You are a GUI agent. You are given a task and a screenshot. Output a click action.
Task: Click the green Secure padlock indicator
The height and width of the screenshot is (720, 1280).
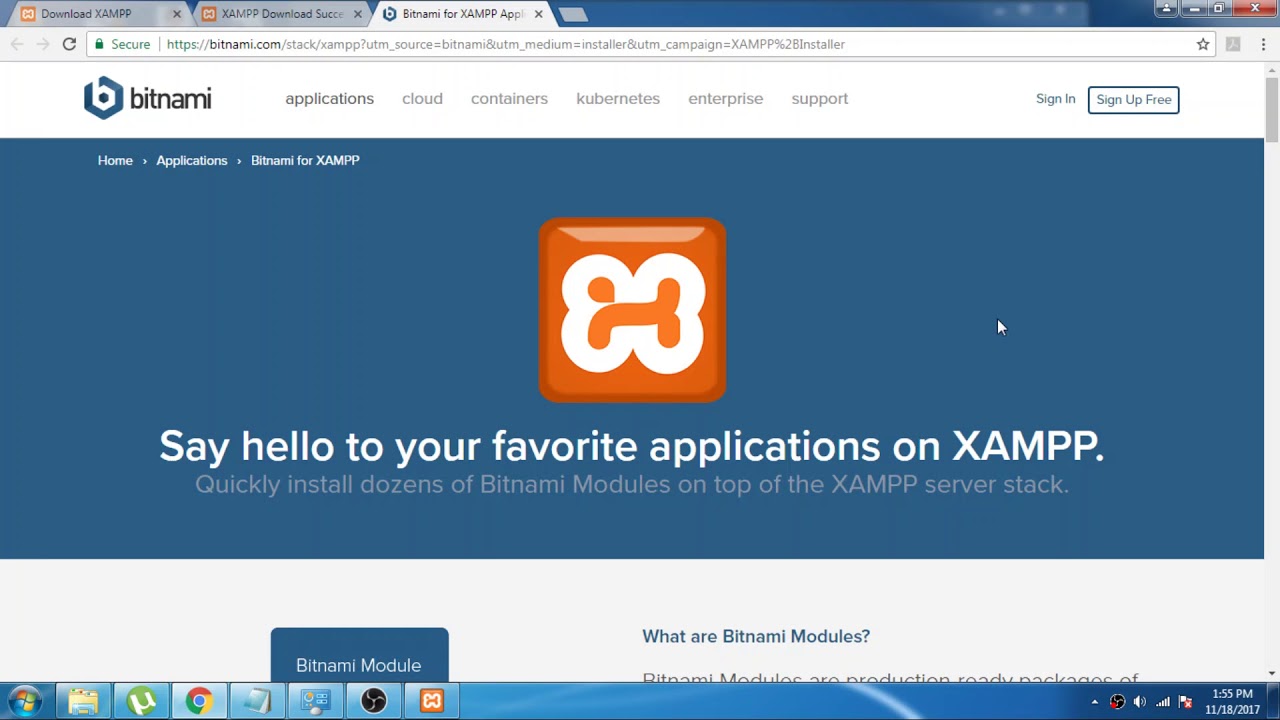pyautogui.click(x=122, y=44)
